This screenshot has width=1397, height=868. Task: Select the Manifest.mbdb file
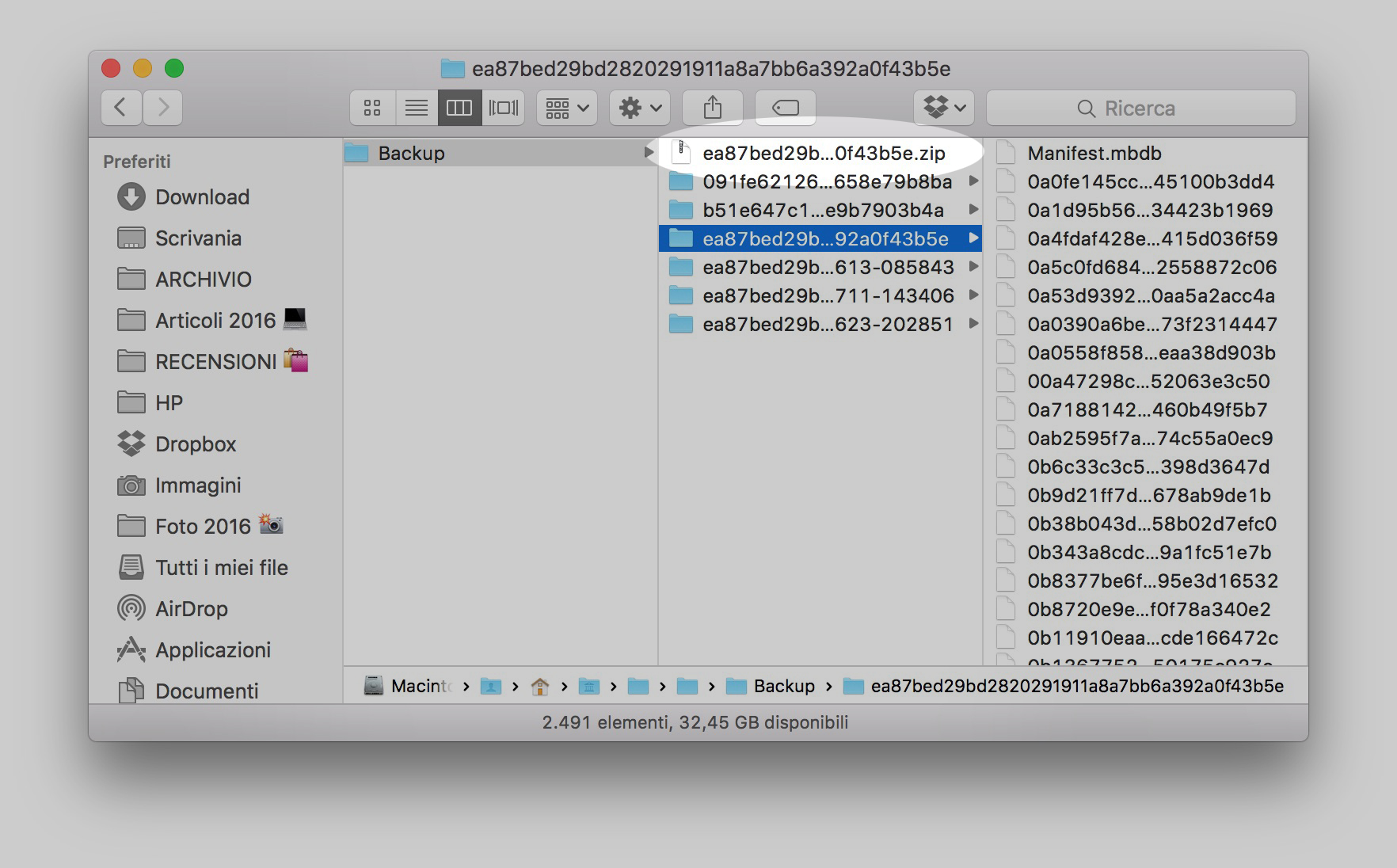(x=1145, y=153)
